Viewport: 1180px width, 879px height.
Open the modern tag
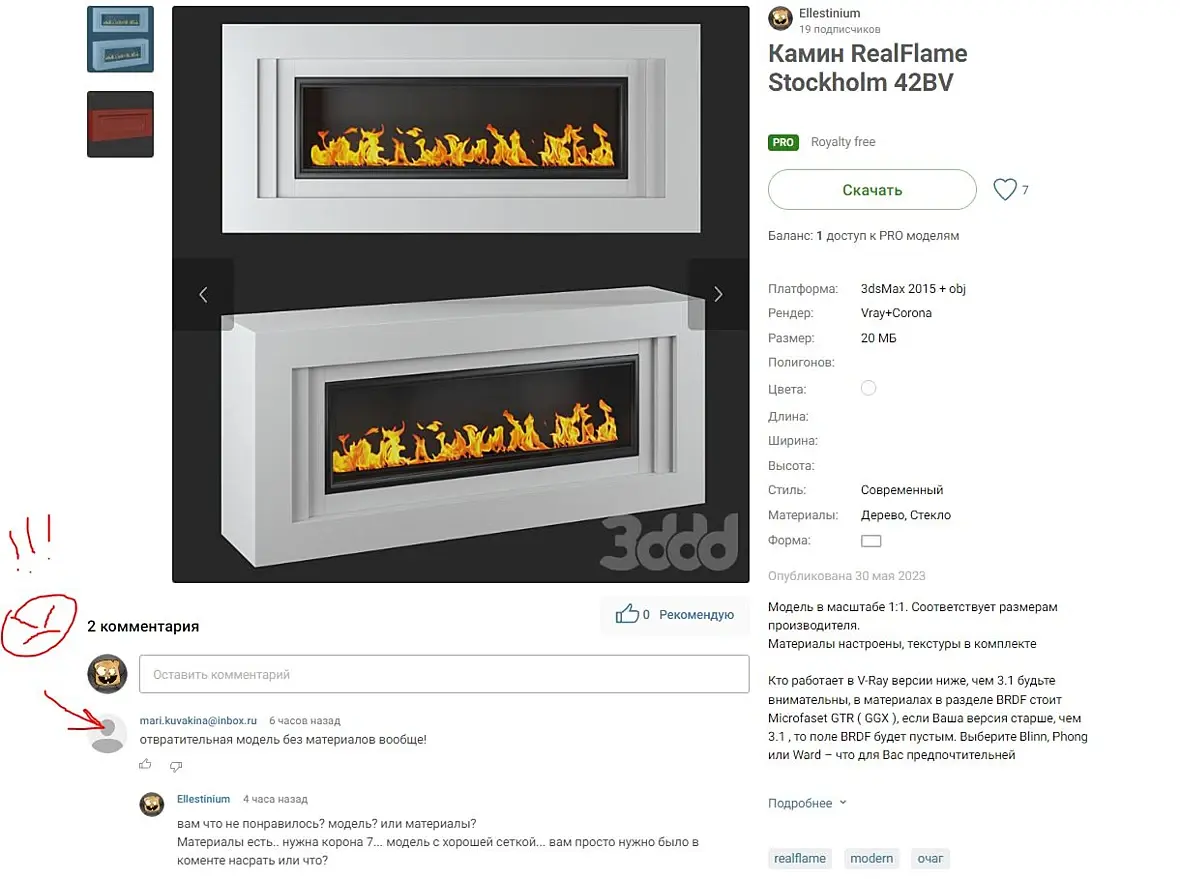point(871,858)
